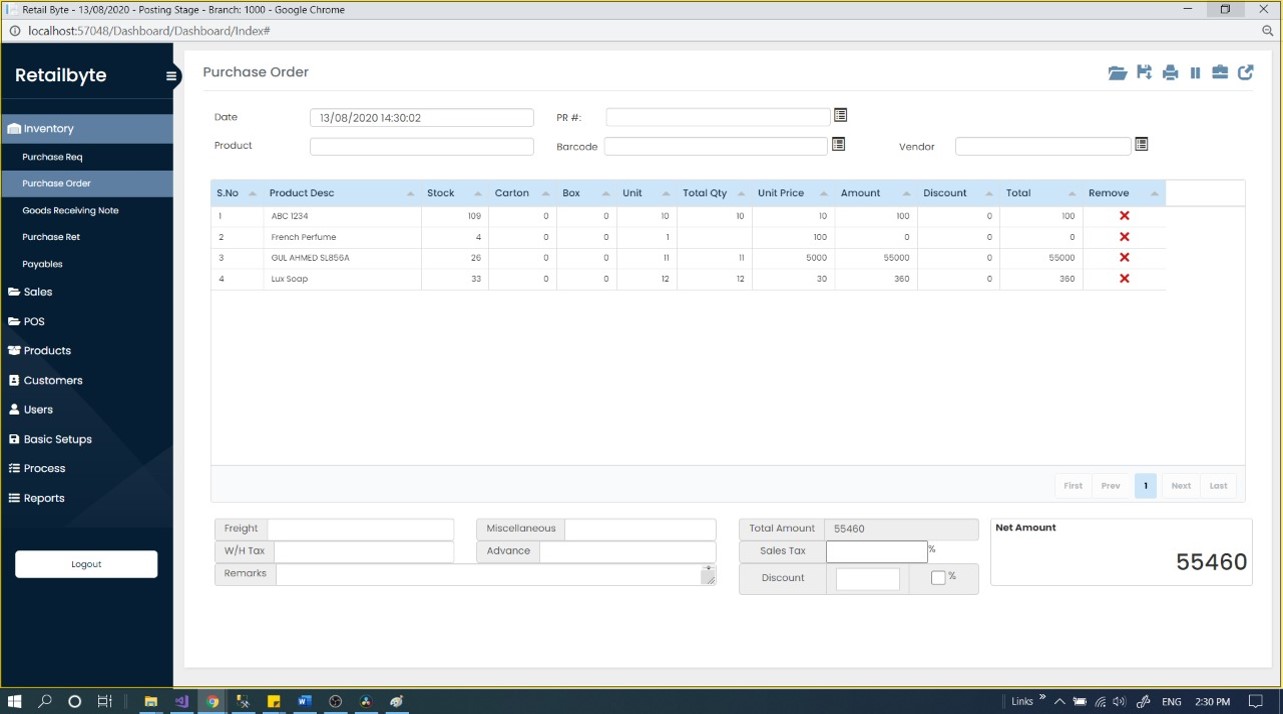Sort table by Amount column
Image resolution: width=1283 pixels, height=714 pixels.
click(x=875, y=193)
